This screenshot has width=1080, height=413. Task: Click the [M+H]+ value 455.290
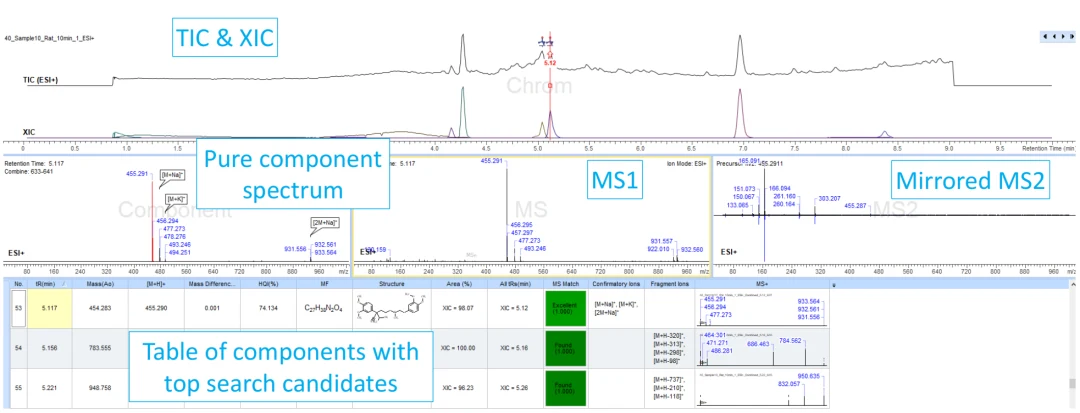tap(156, 308)
